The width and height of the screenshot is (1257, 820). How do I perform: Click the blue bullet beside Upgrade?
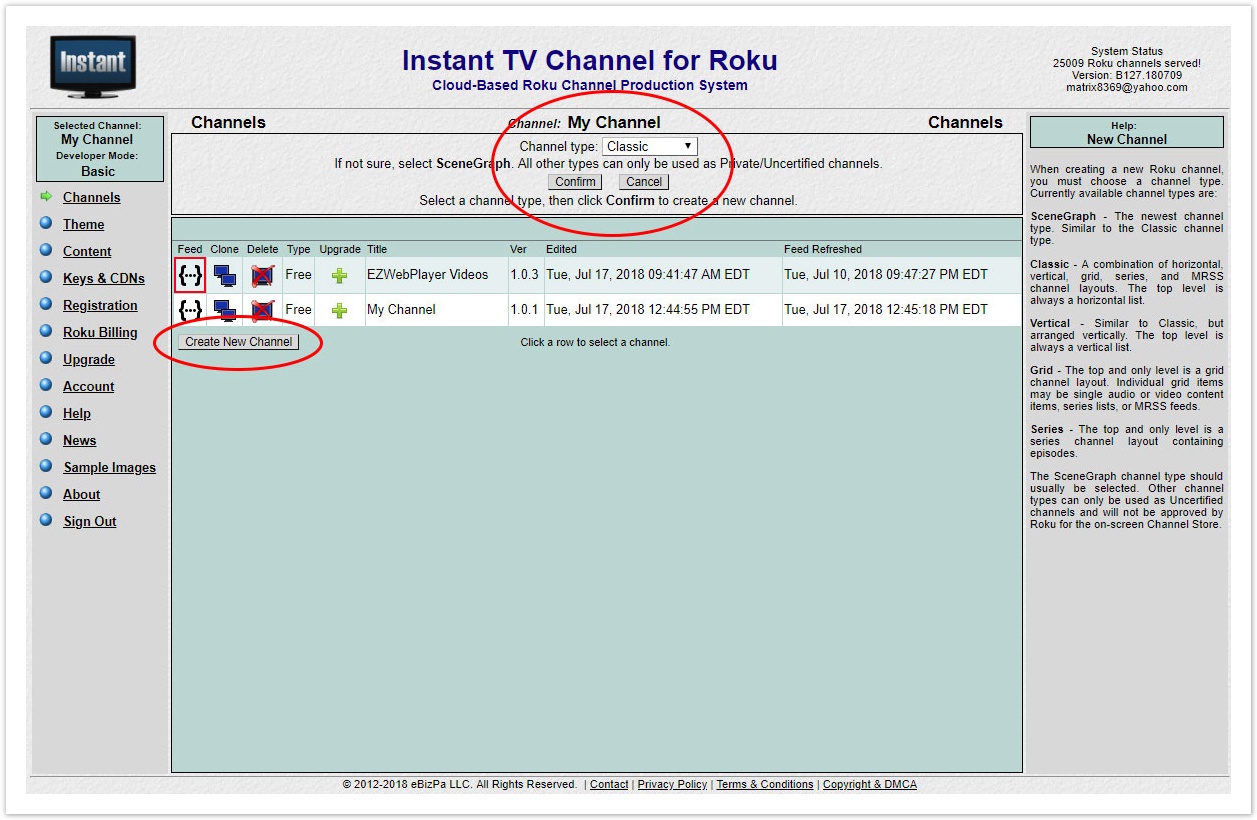[x=46, y=358]
